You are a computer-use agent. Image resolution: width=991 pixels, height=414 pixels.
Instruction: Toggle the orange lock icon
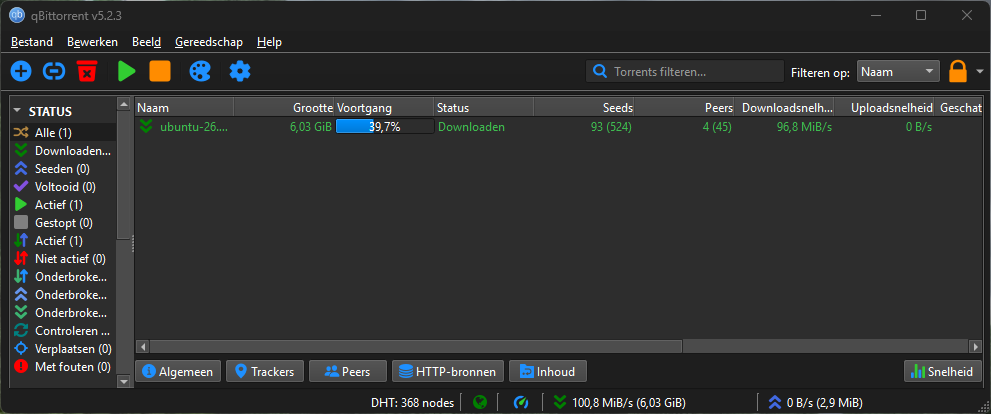[x=958, y=71]
